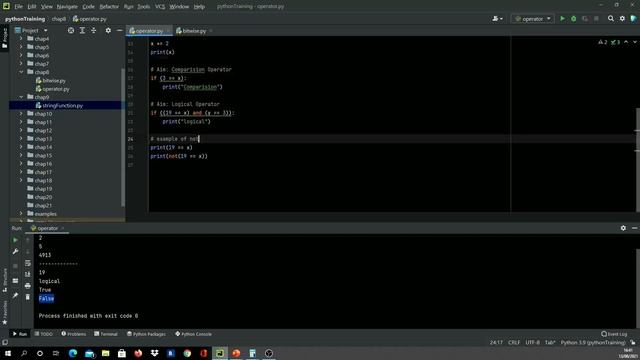Toggle the Project side tool window stripe
640x360 pixels.
click(4, 38)
